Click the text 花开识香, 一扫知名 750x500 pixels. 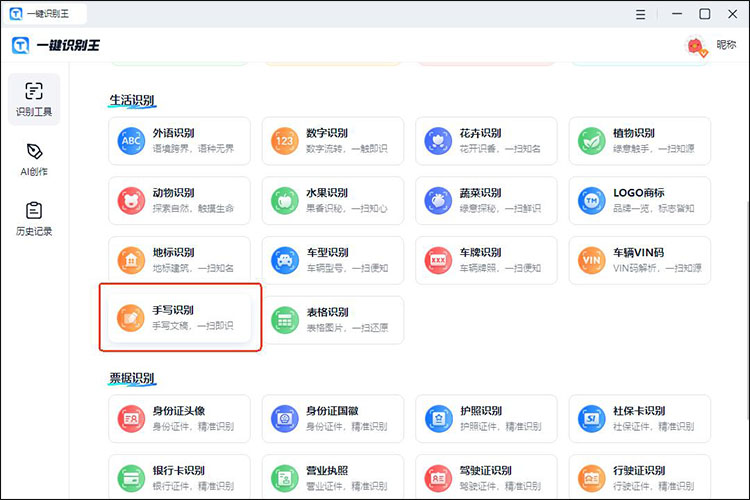[x=500, y=149]
